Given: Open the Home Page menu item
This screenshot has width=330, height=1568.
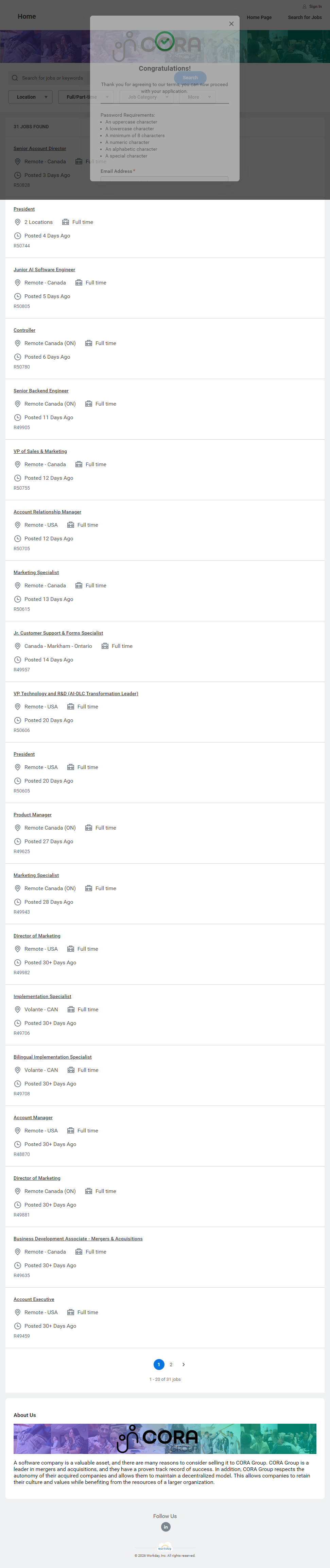Looking at the screenshot, I should [x=259, y=18].
